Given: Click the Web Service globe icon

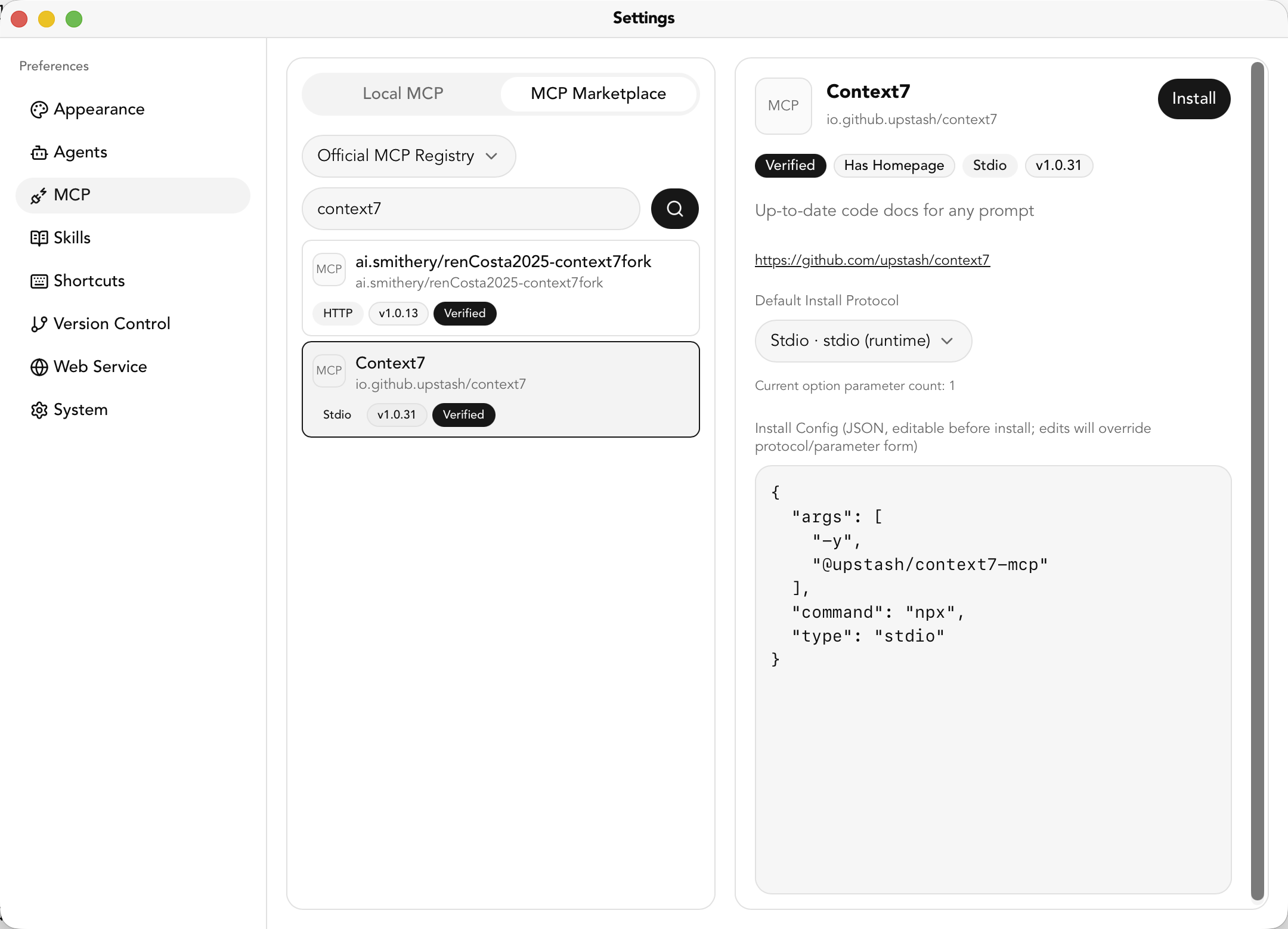Looking at the screenshot, I should (x=39, y=367).
